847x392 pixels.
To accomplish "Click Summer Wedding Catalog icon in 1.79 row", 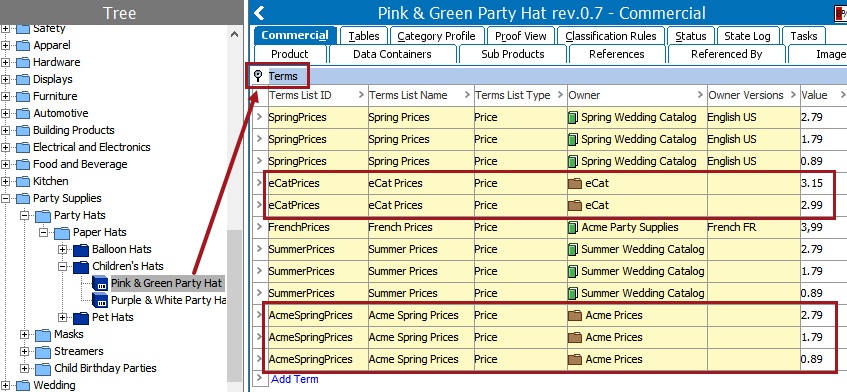I will (x=573, y=272).
